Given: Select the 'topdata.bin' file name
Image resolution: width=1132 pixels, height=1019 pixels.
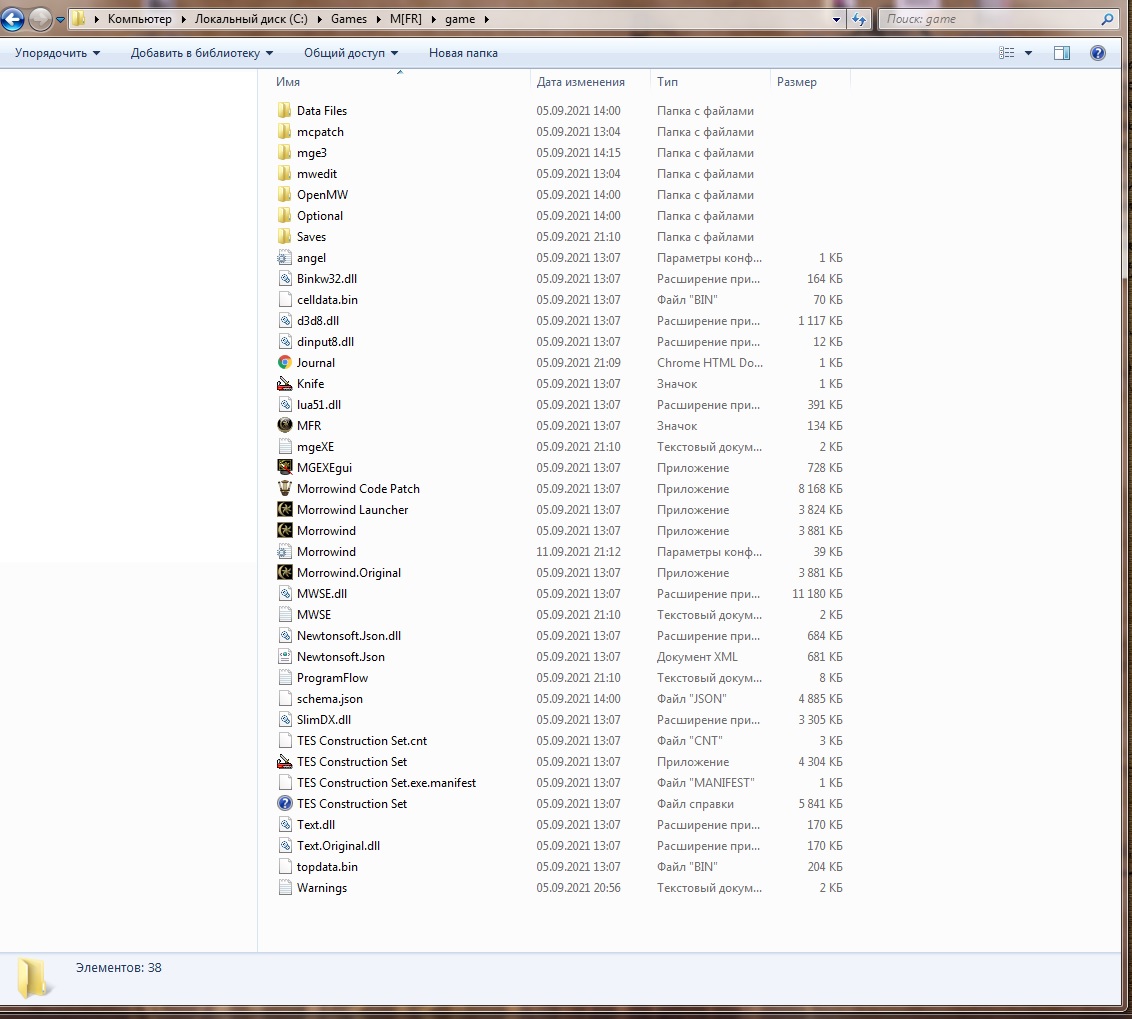Looking at the screenshot, I should pos(327,867).
